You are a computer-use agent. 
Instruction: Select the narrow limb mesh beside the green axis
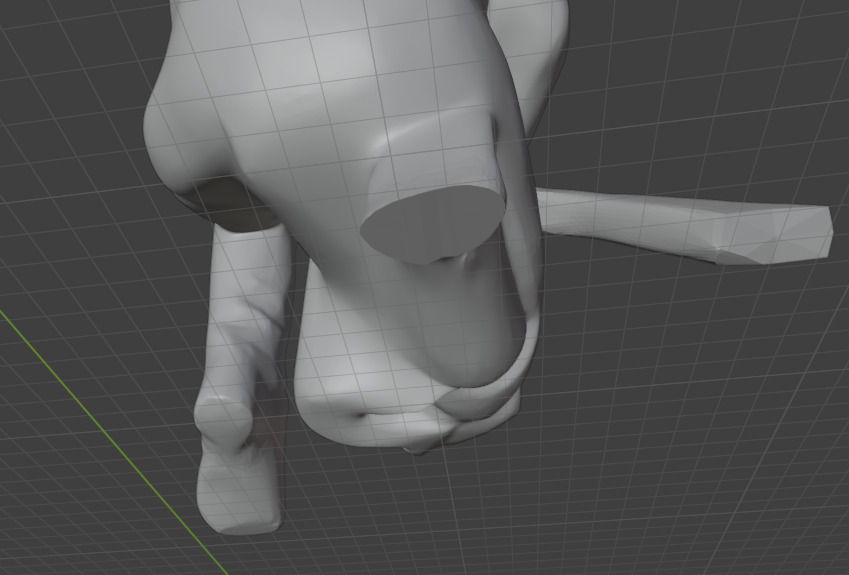242,379
